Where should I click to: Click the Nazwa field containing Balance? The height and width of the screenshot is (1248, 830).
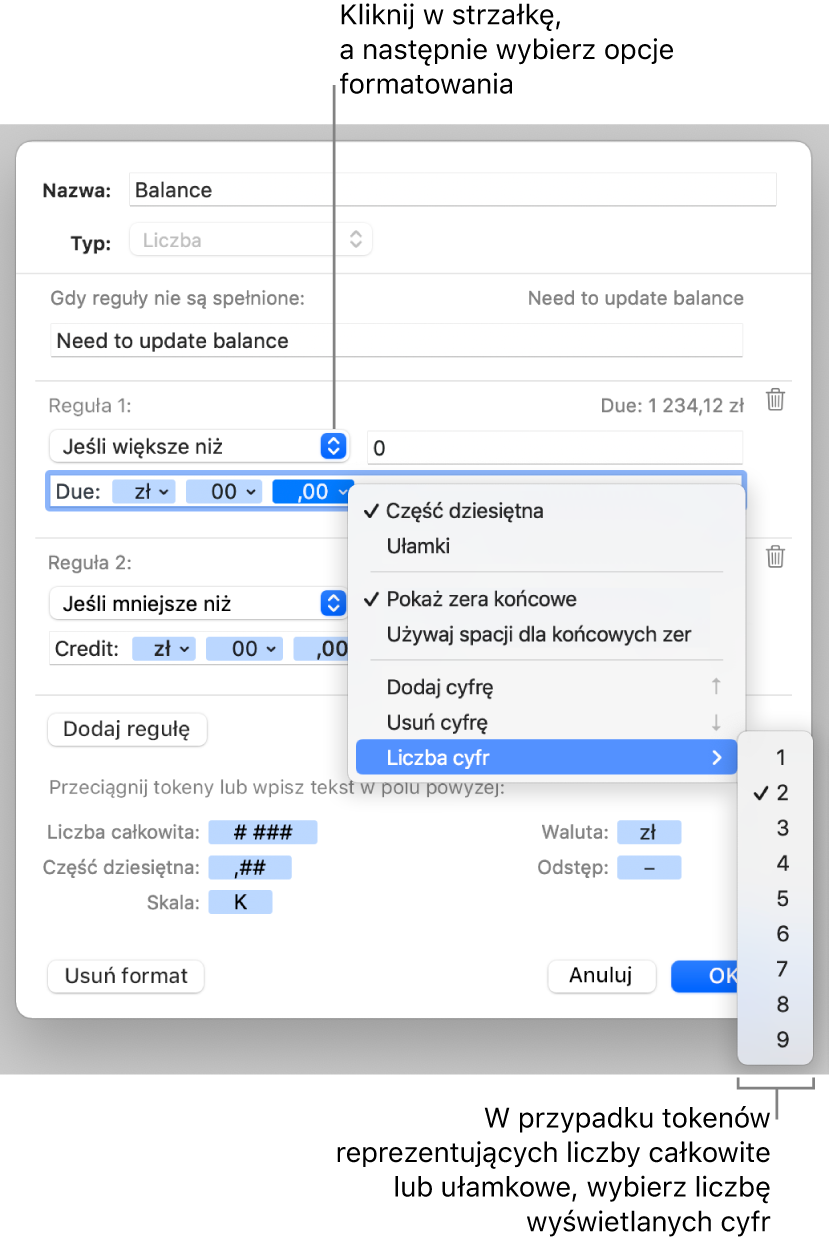pyautogui.click(x=453, y=190)
